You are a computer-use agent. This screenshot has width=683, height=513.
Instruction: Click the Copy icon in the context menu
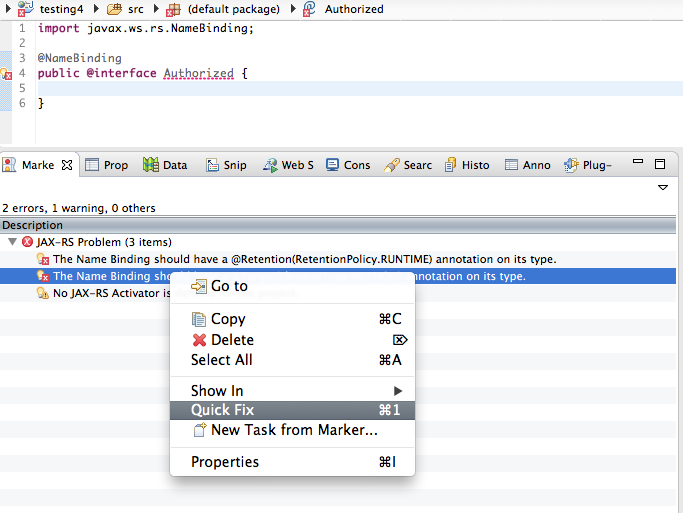[199, 319]
